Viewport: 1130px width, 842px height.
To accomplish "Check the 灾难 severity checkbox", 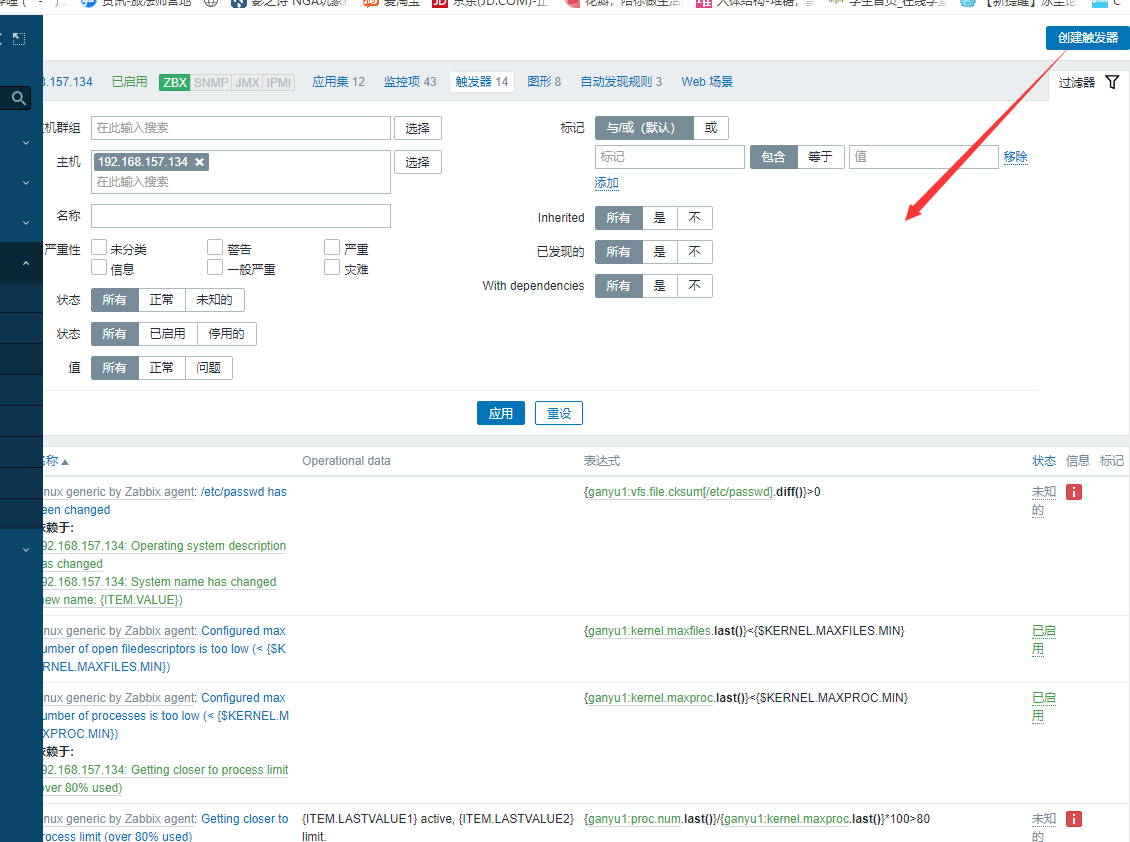I will pos(332,267).
